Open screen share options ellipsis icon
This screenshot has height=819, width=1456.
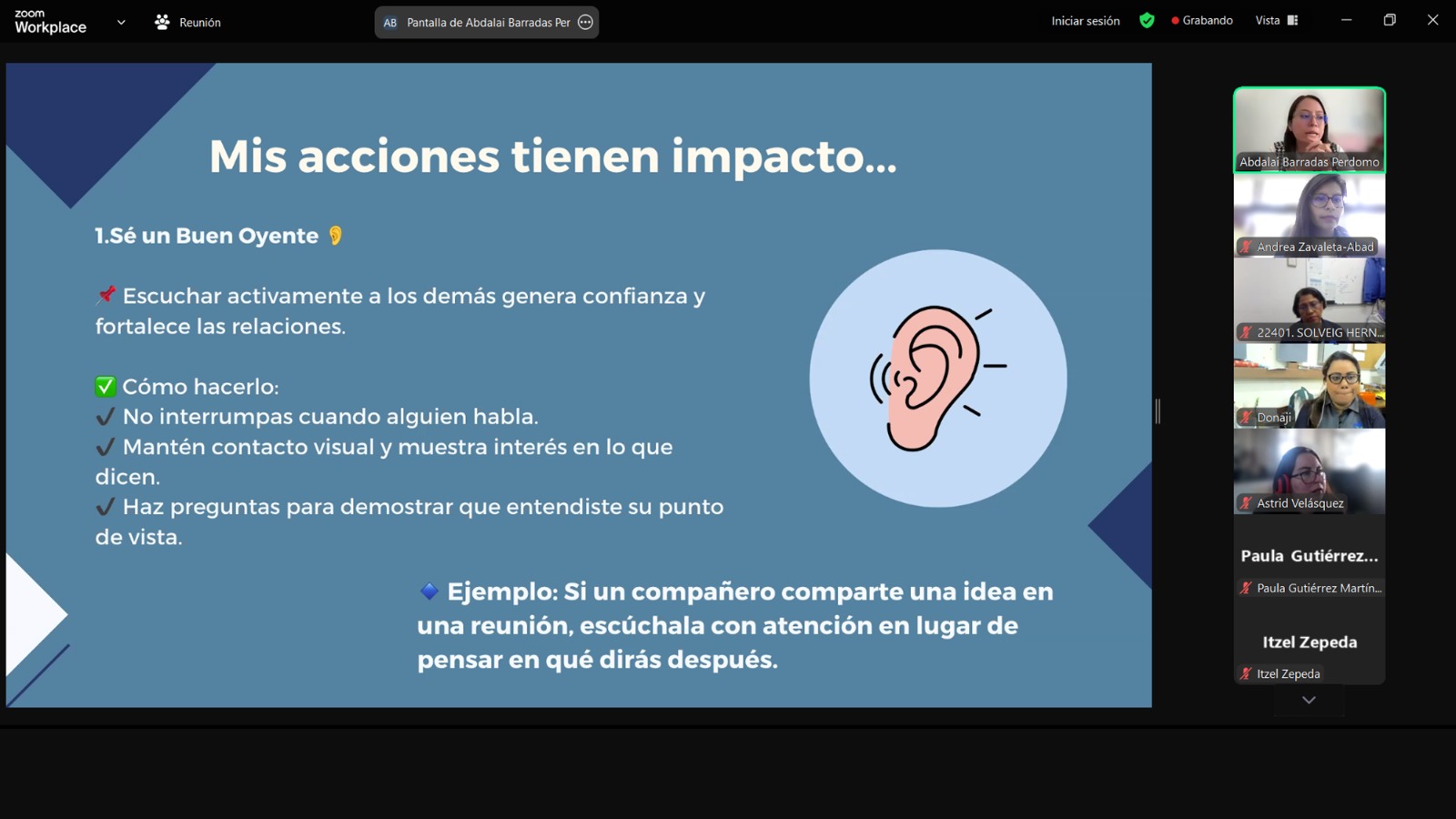(x=586, y=23)
